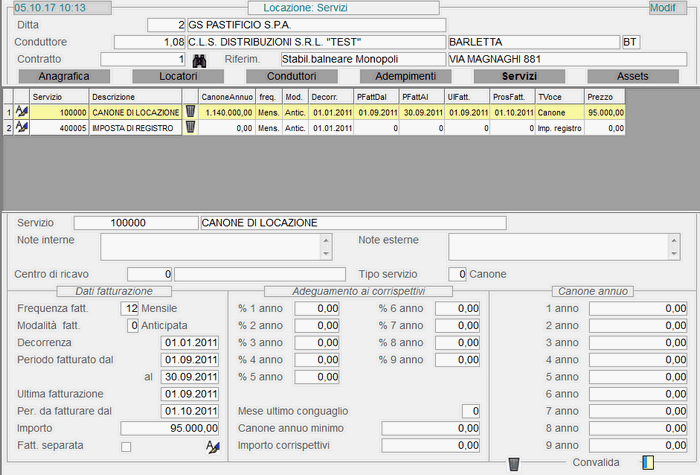Click the Riferim. field 'Stabil.balneare Monopoli'

pos(363,59)
